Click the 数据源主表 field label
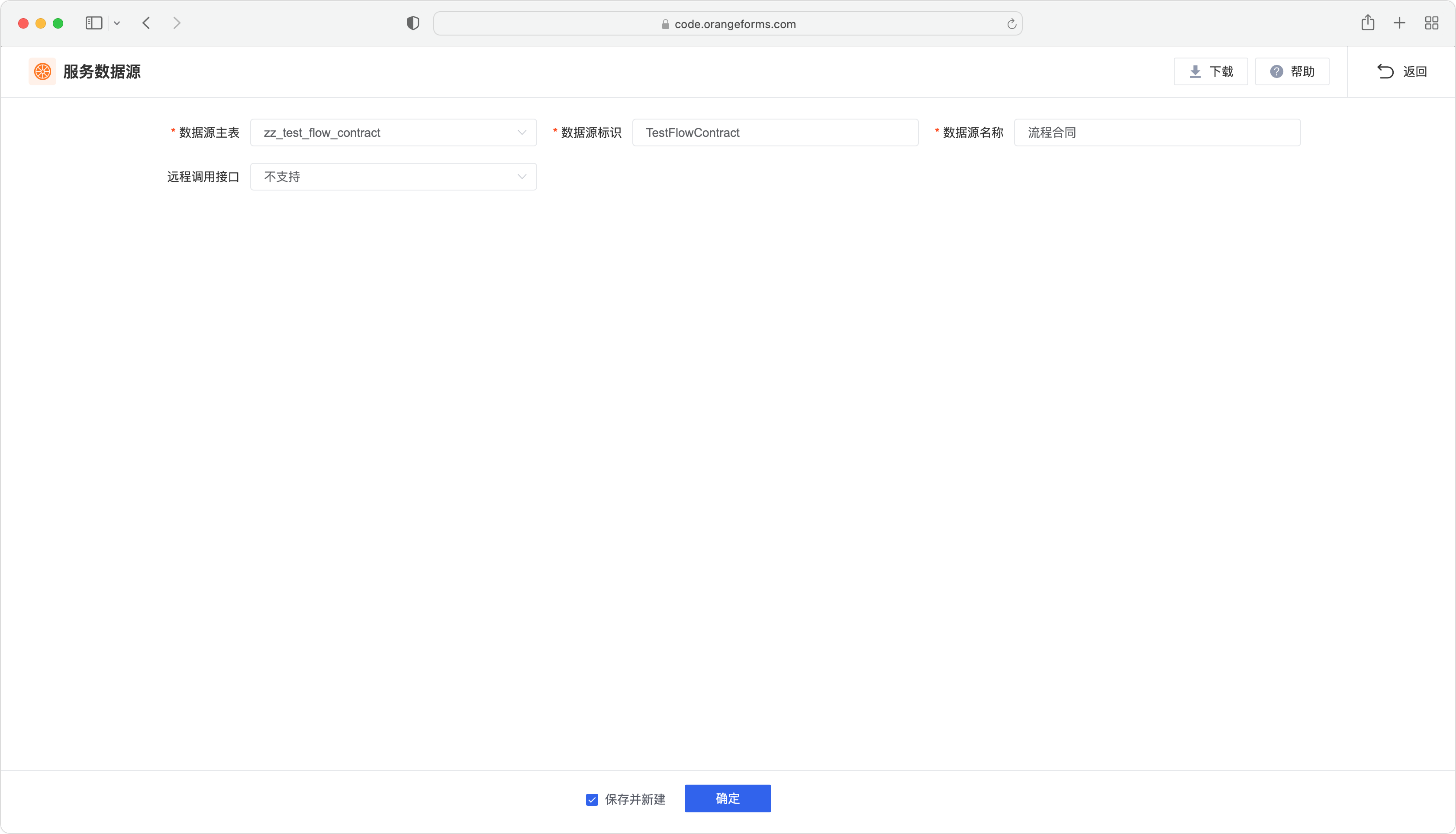This screenshot has width=1456, height=834. pos(209,133)
